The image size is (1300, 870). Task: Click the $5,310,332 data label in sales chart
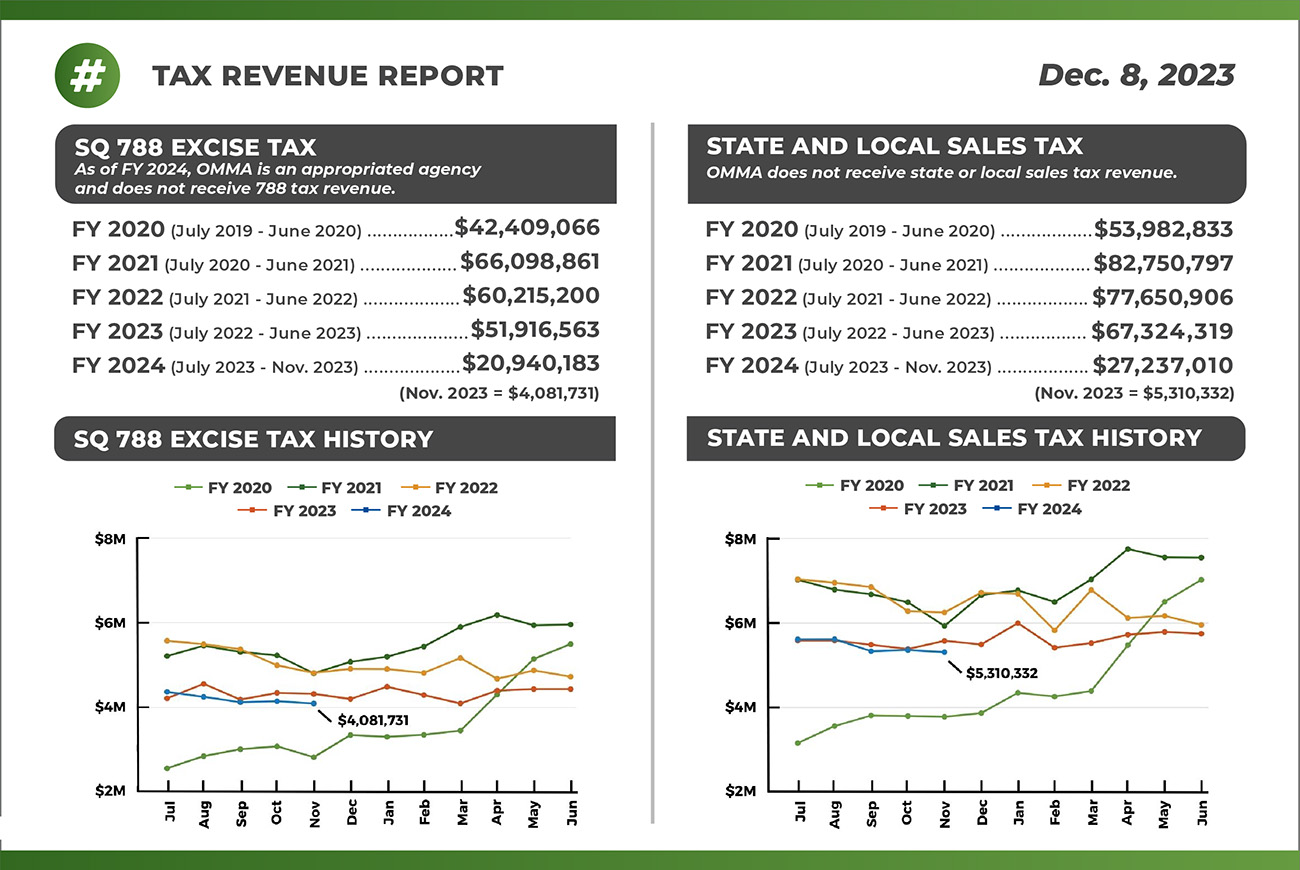pyautogui.click(x=1001, y=673)
